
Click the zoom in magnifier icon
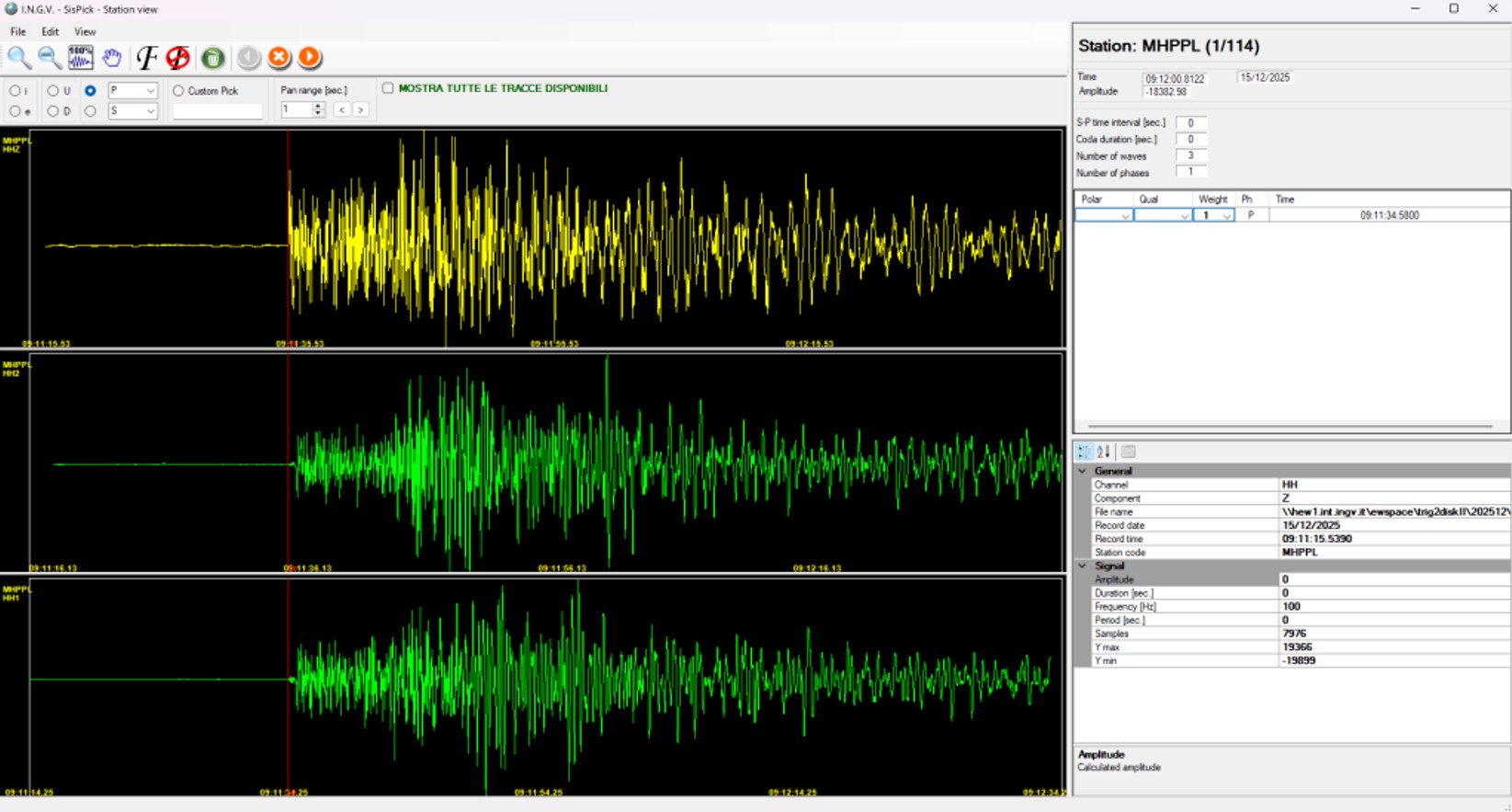[18, 58]
